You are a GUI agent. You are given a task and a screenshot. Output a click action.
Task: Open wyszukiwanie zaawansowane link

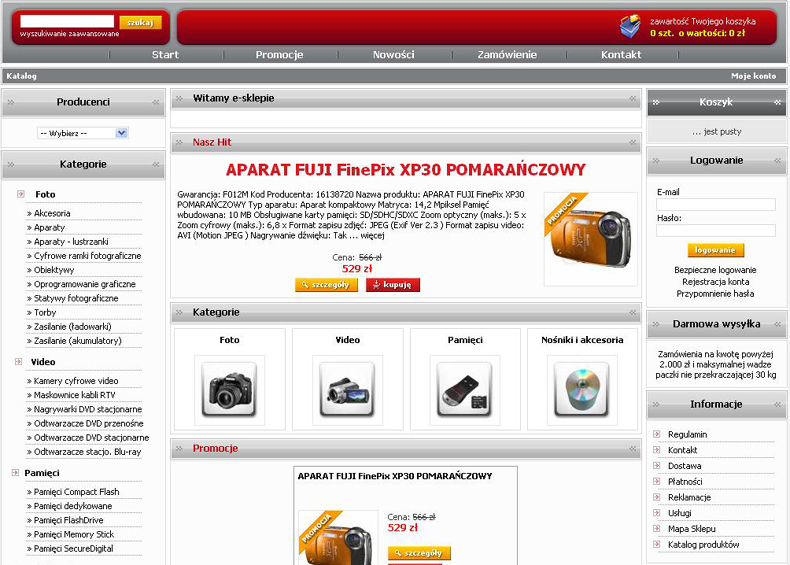point(70,34)
